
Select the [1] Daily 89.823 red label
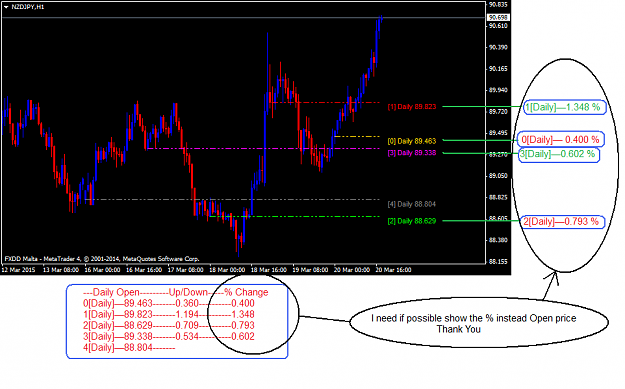412,107
